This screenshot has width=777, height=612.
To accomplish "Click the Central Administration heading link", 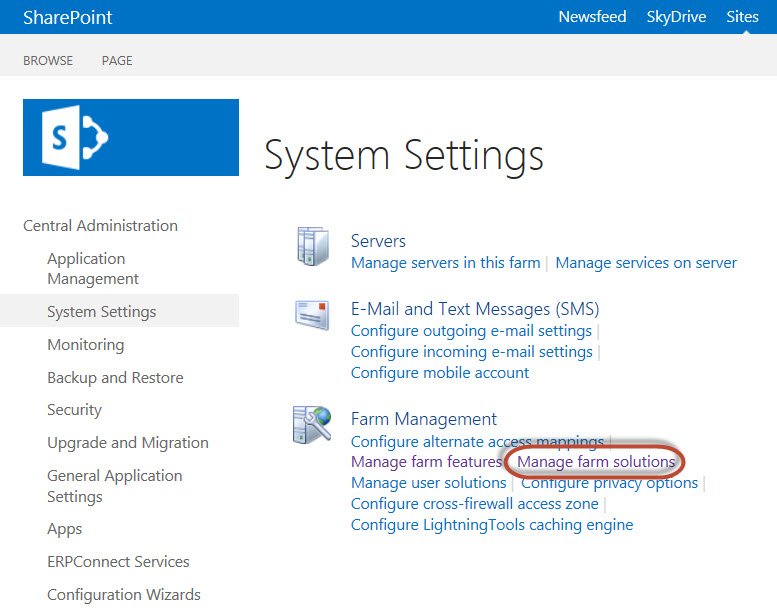I will click(100, 226).
